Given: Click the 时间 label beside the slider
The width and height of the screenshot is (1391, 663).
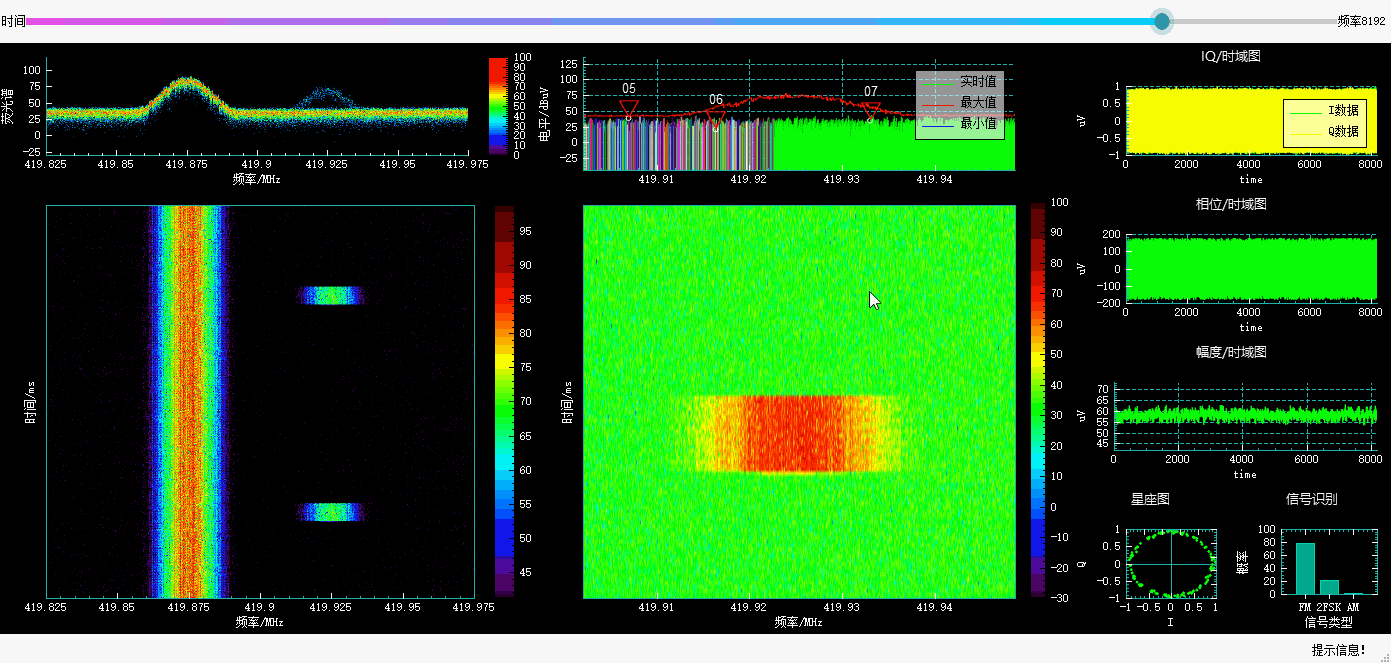Looking at the screenshot, I should 13,21.
